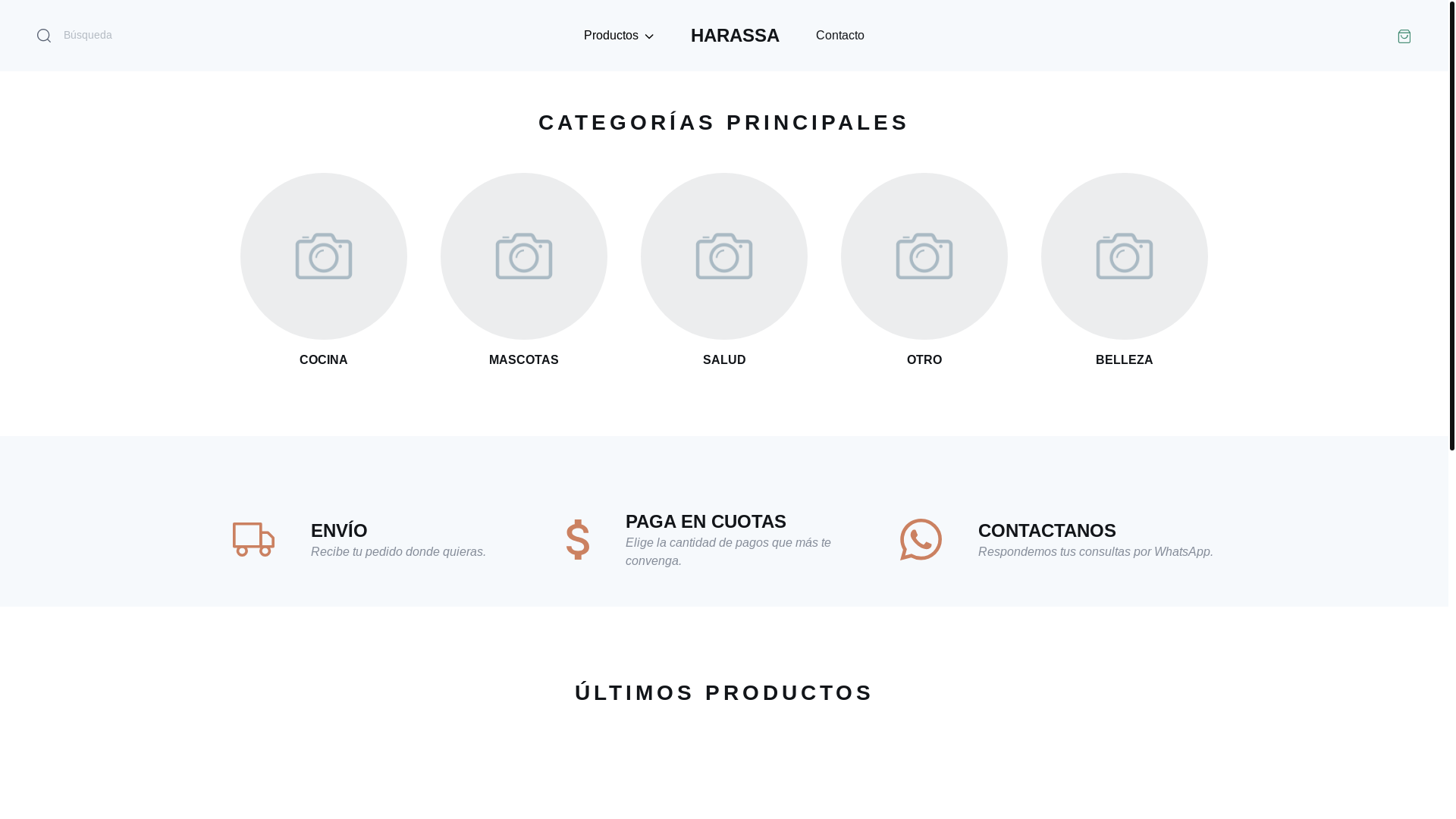The image size is (1456, 819).
Task: Click the dollar sign payment icon
Action: point(578,539)
